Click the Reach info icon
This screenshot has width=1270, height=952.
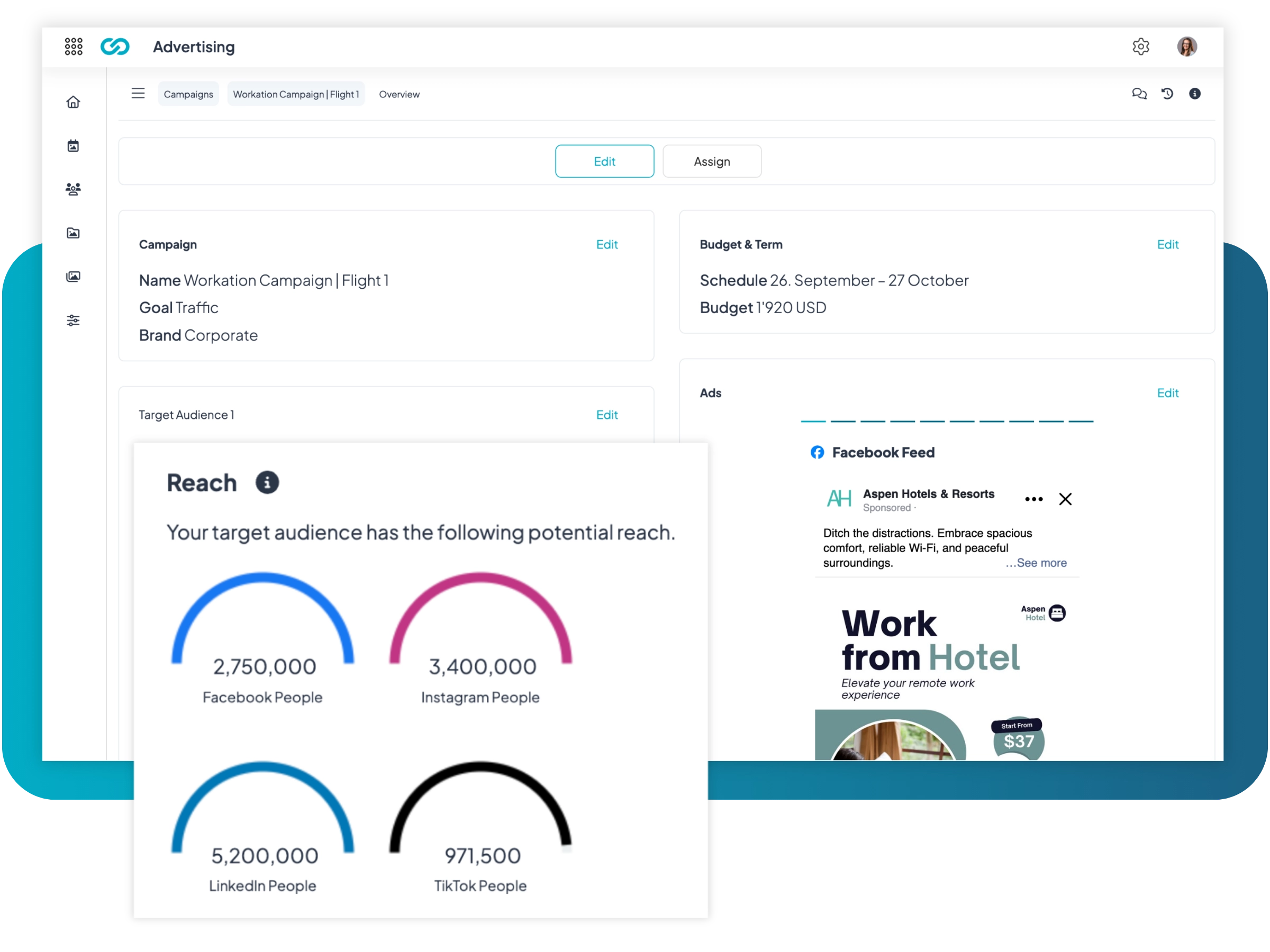pos(267,482)
